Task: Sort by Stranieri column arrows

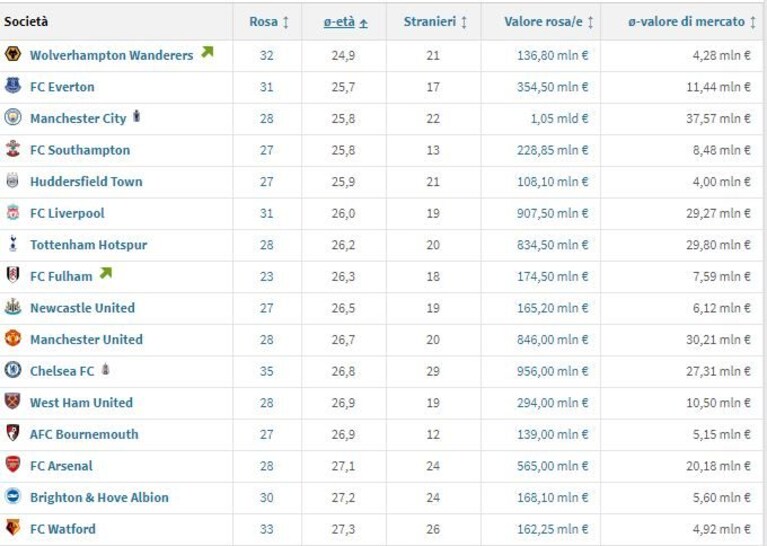Action: (464, 22)
